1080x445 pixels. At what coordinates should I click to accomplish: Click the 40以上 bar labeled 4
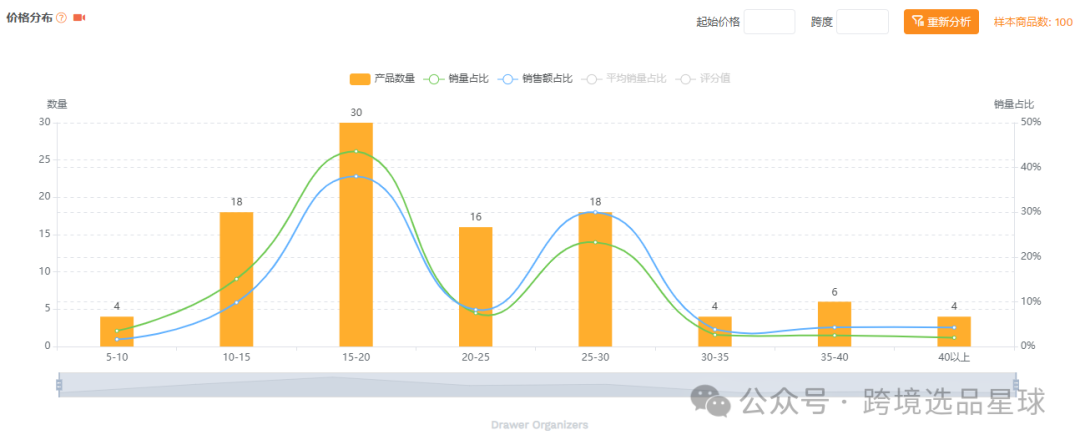[954, 331]
